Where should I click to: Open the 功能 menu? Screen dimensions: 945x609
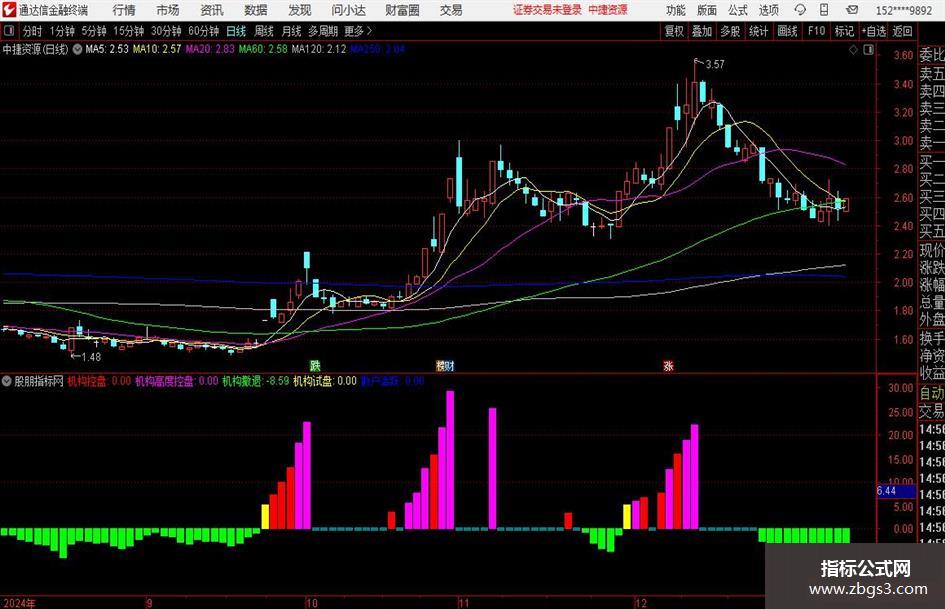pos(676,10)
